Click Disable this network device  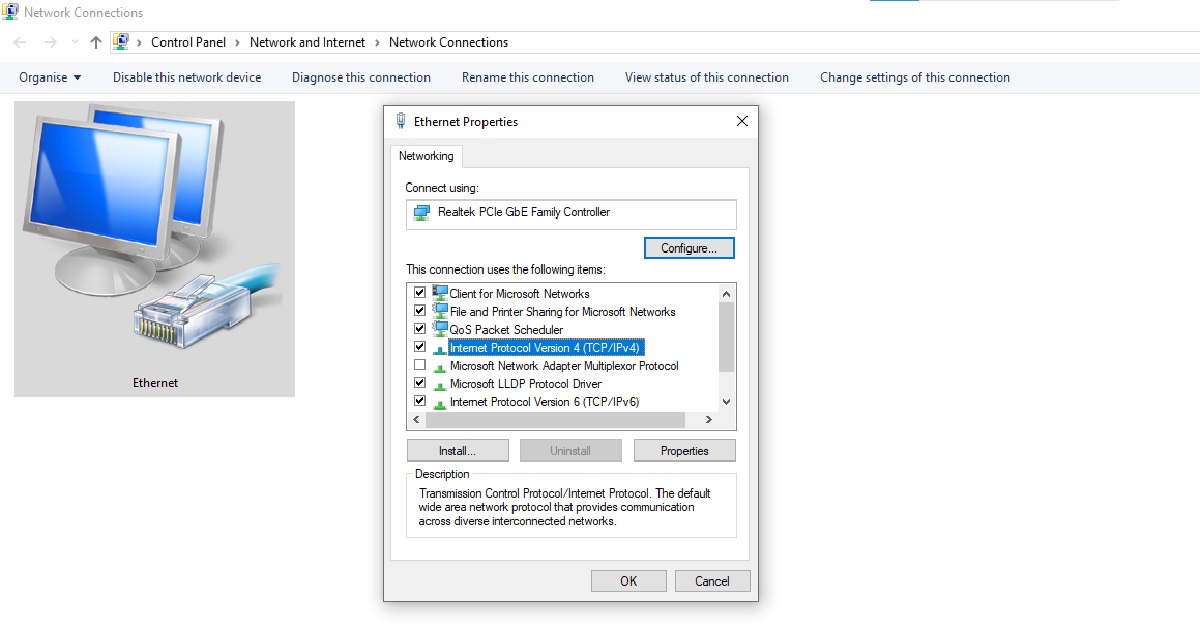pyautogui.click(x=187, y=77)
